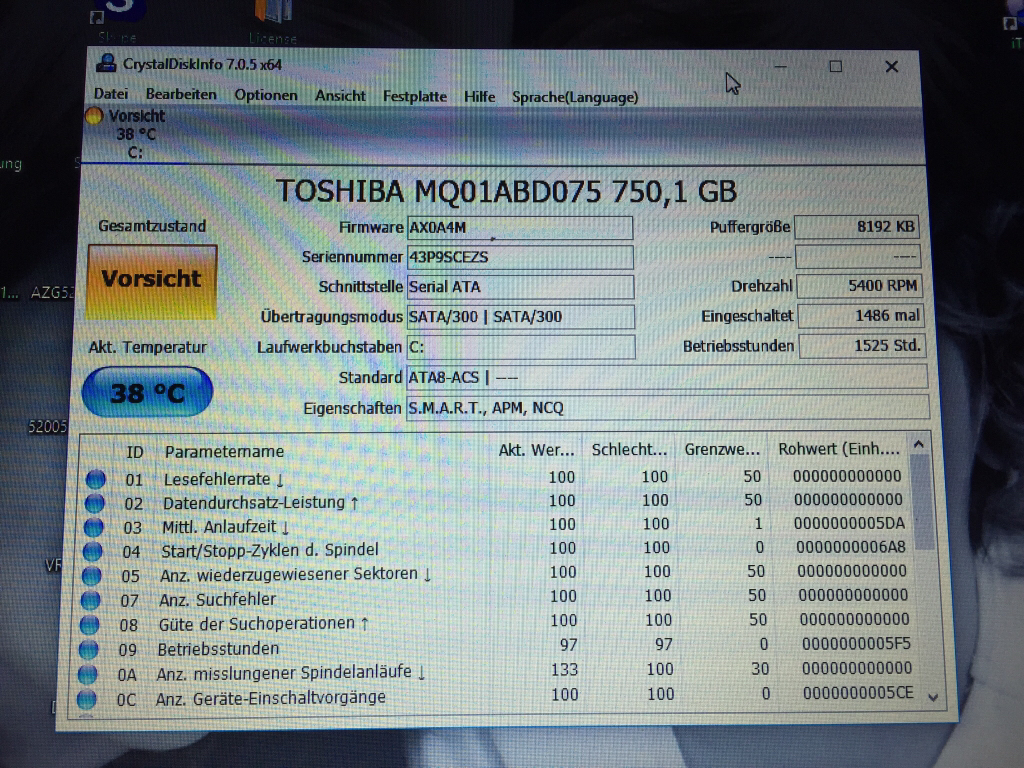Click the SMART list scrollbar thumb
The height and width of the screenshot is (768, 1024).
click(x=923, y=503)
